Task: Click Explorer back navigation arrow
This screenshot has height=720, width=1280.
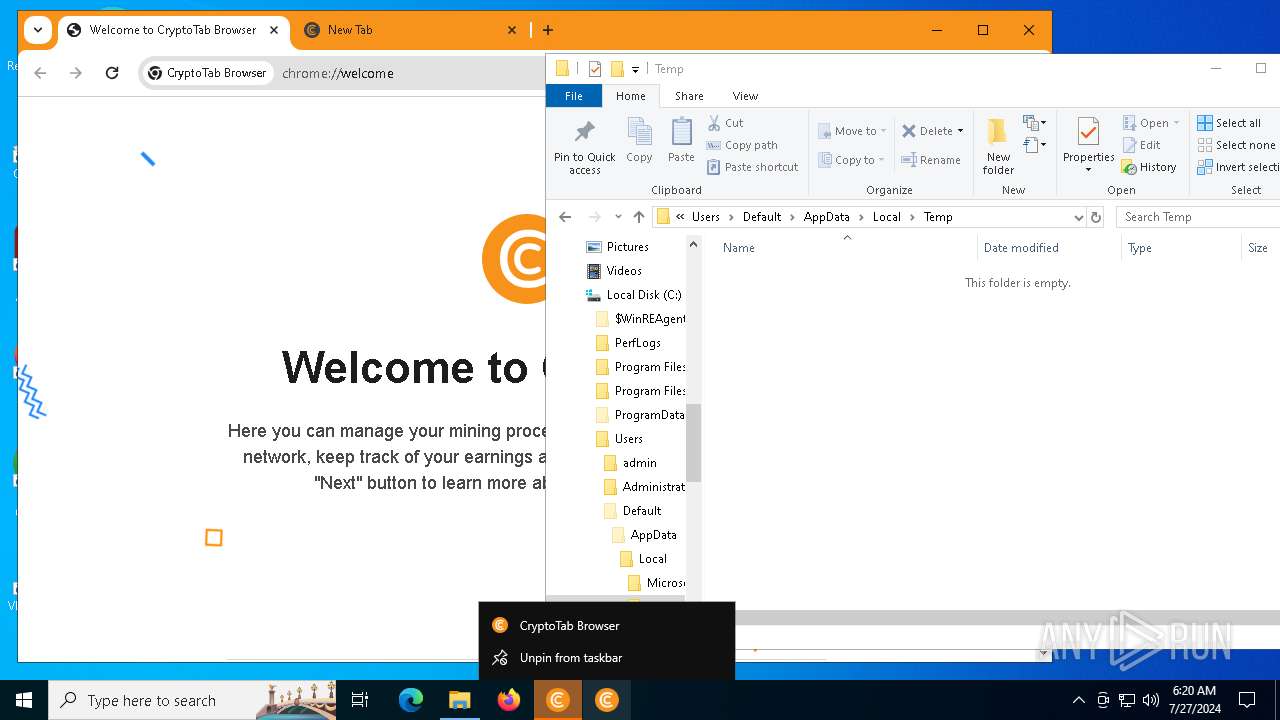Action: [565, 217]
